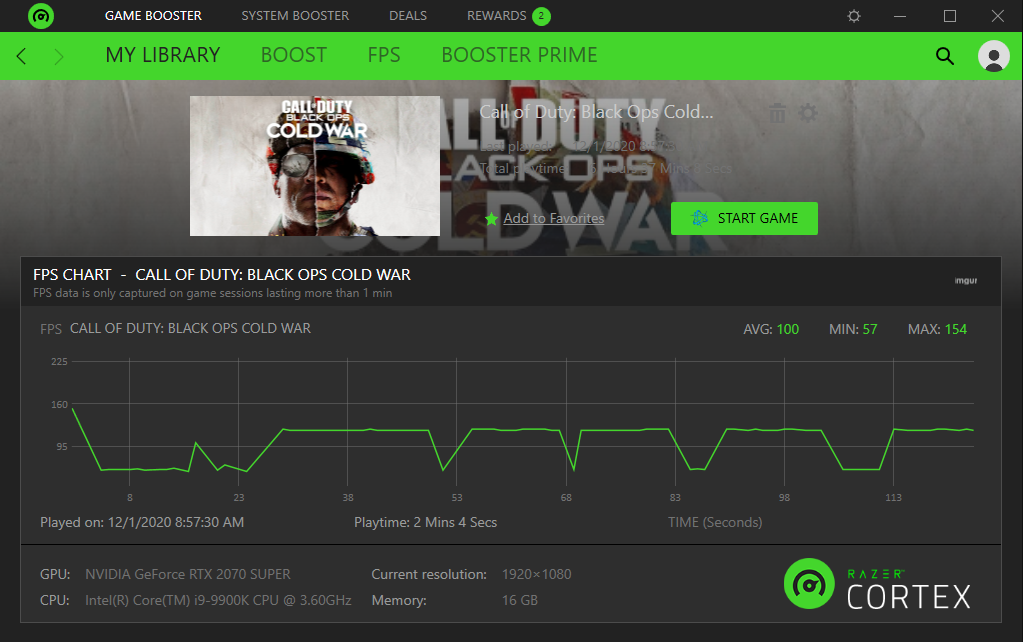Click 'Played on: 12/1/2020 8:57:30 AM'
The height and width of the screenshot is (642, 1023).
tap(142, 523)
